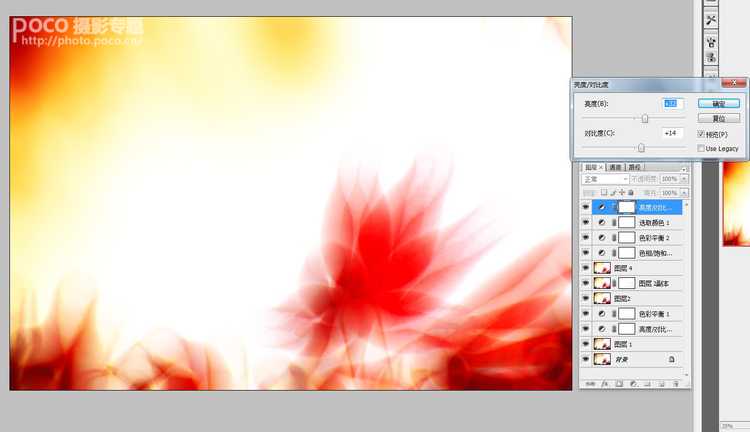750x432 pixels.
Task: Select the 图层2 layer thumbnail
Action: click(x=602, y=299)
